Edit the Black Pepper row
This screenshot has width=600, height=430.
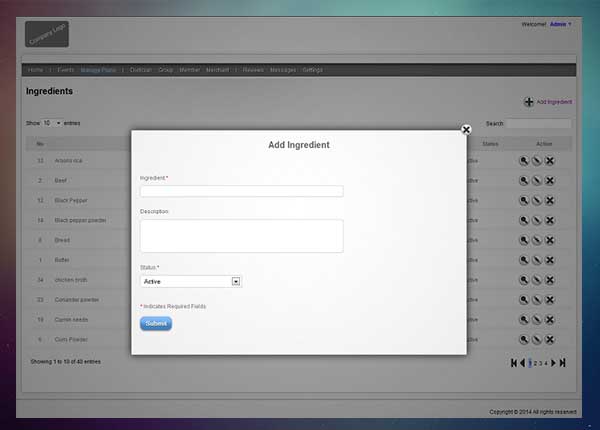tap(536, 200)
